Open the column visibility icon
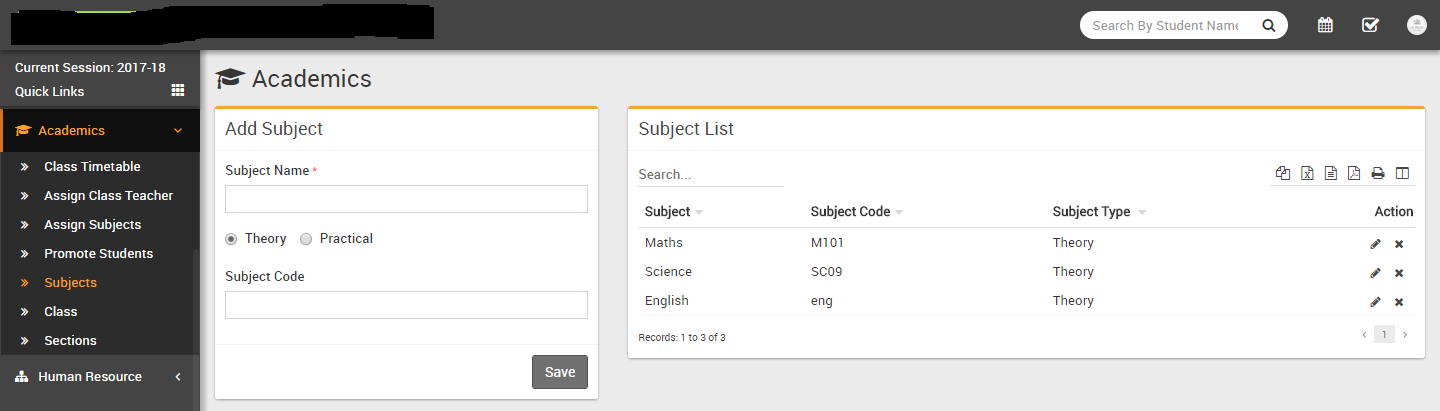The image size is (1440, 411). [x=1402, y=173]
